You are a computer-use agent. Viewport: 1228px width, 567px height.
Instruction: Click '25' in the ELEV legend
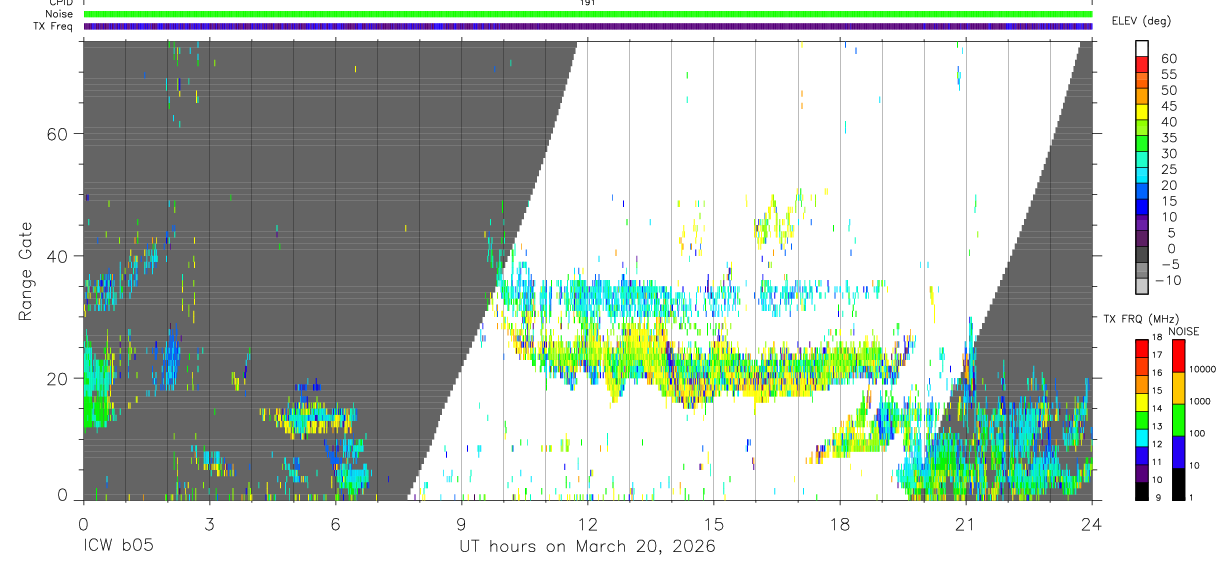1168,170
